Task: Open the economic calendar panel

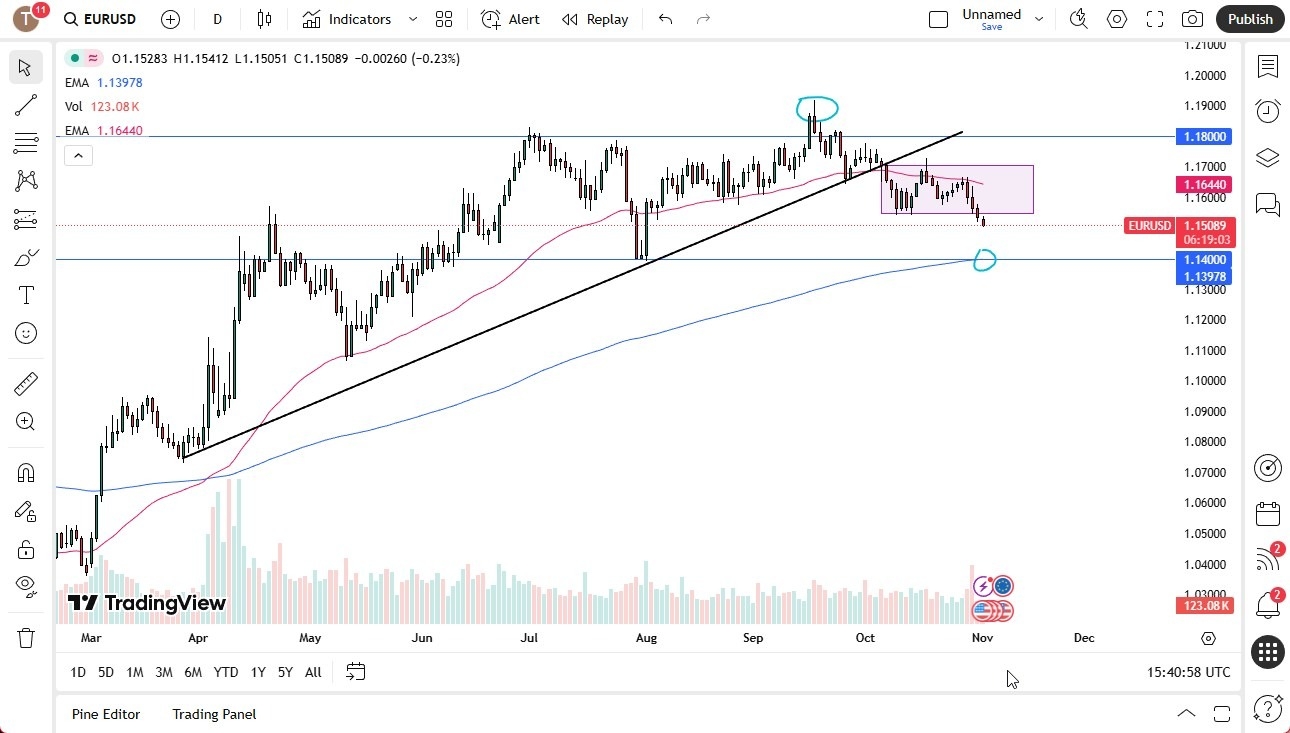Action: 1268,513
